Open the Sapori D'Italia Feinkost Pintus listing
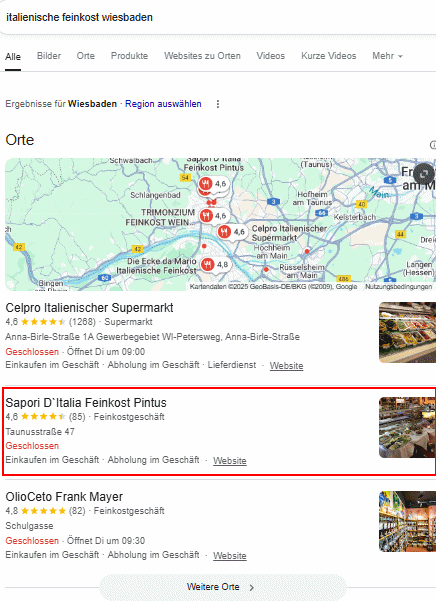The image size is (436, 601). pyautogui.click(x=86, y=403)
